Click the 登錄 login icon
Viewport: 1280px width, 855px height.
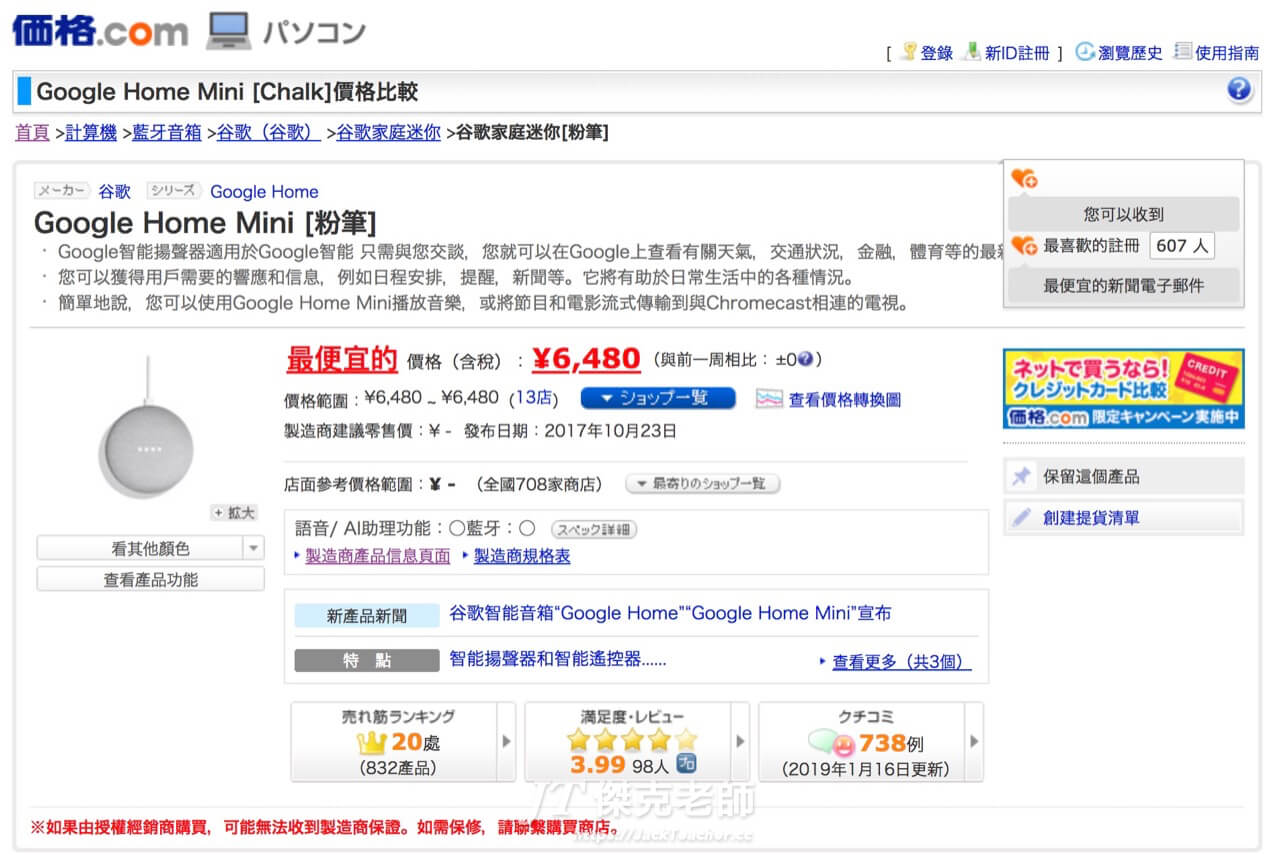[909, 52]
